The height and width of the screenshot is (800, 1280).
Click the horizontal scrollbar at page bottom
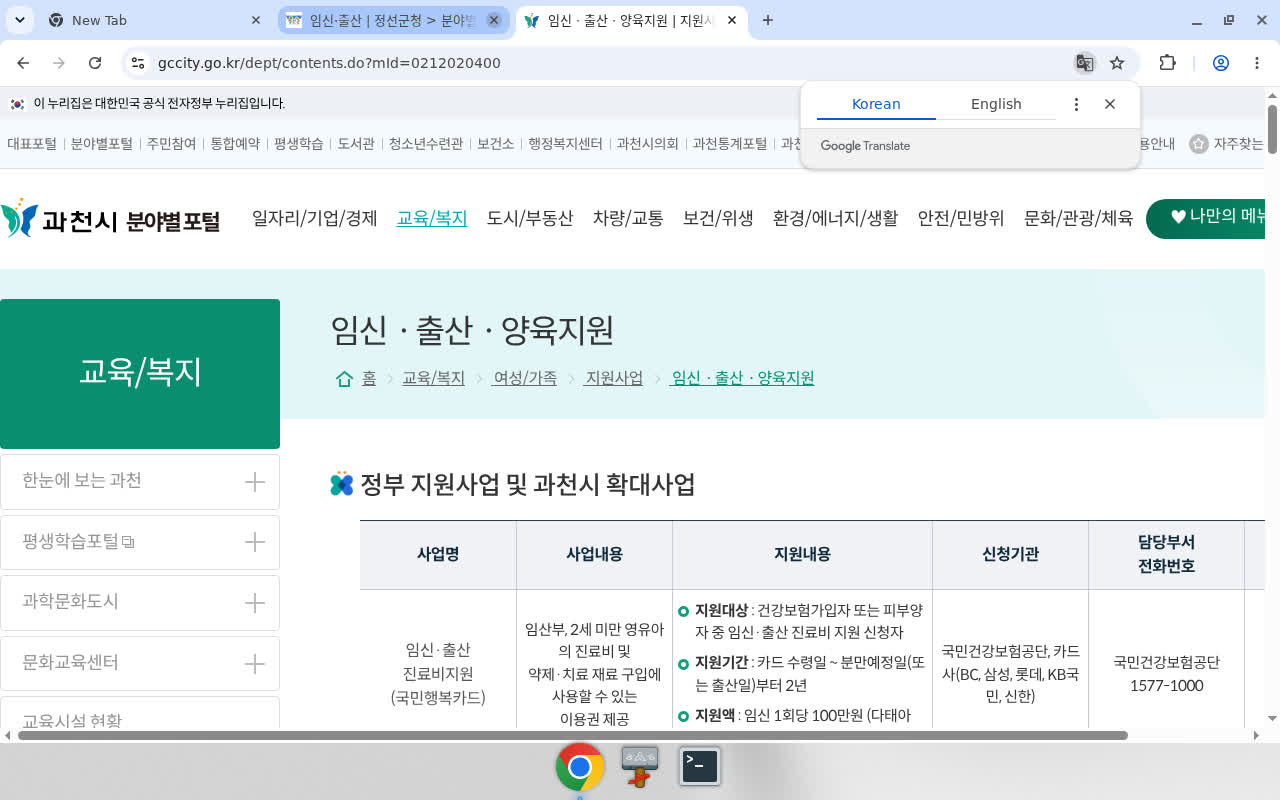(x=573, y=736)
